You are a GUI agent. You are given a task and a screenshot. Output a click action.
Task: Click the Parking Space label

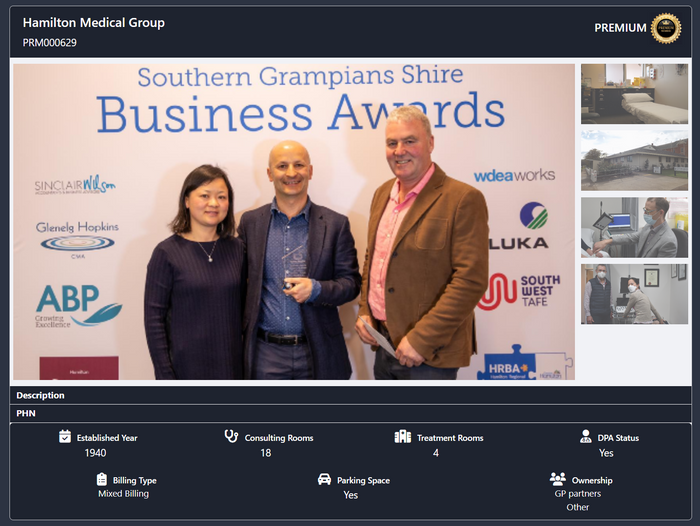pyautogui.click(x=363, y=480)
